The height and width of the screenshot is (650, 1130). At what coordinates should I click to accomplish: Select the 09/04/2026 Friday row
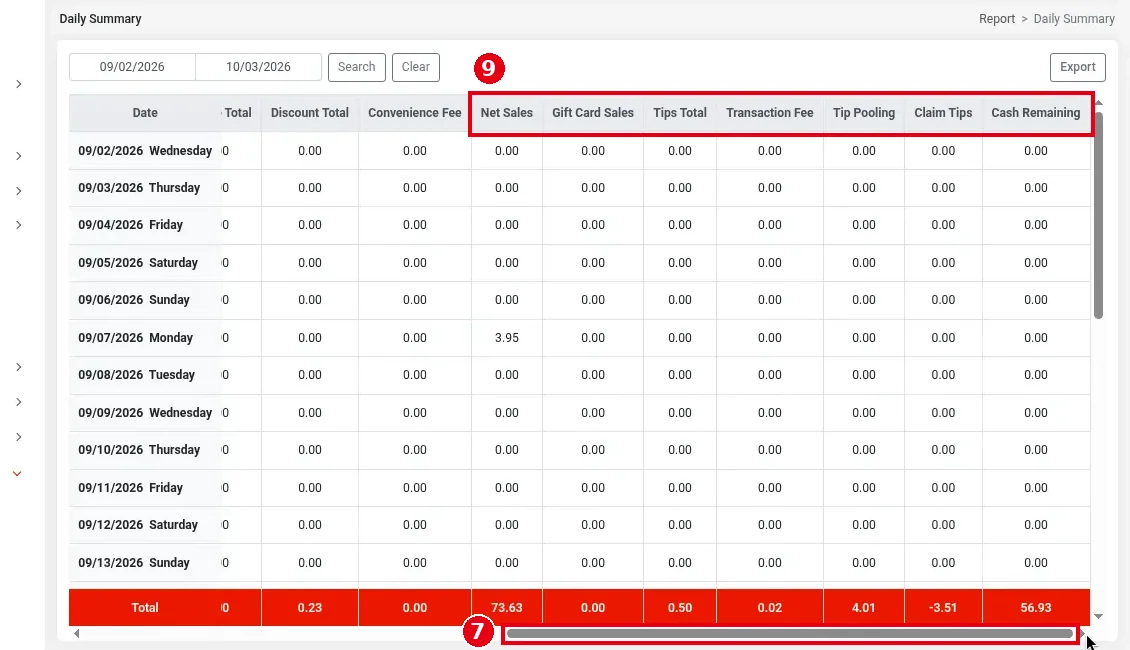pyautogui.click(x=579, y=225)
